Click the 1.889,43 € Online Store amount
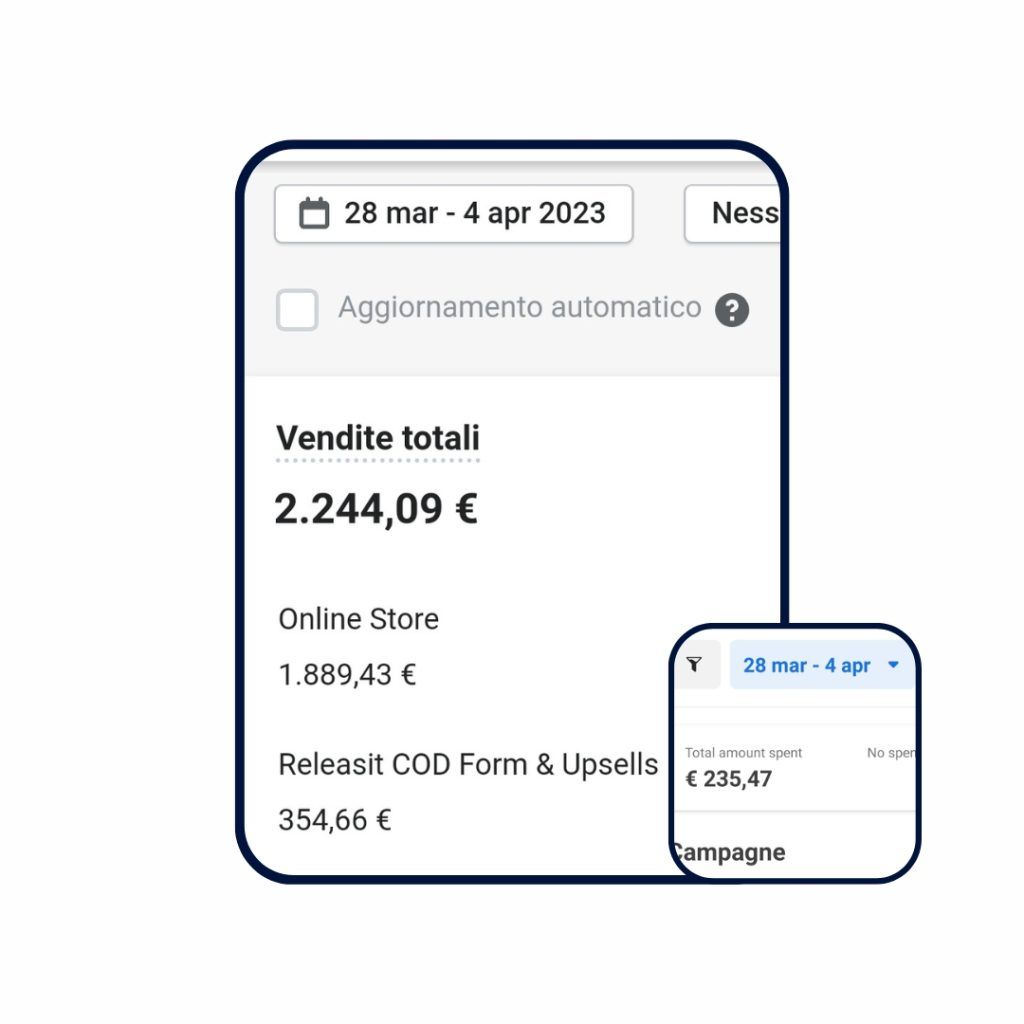Screen dimensions: 1024x1024 347,675
